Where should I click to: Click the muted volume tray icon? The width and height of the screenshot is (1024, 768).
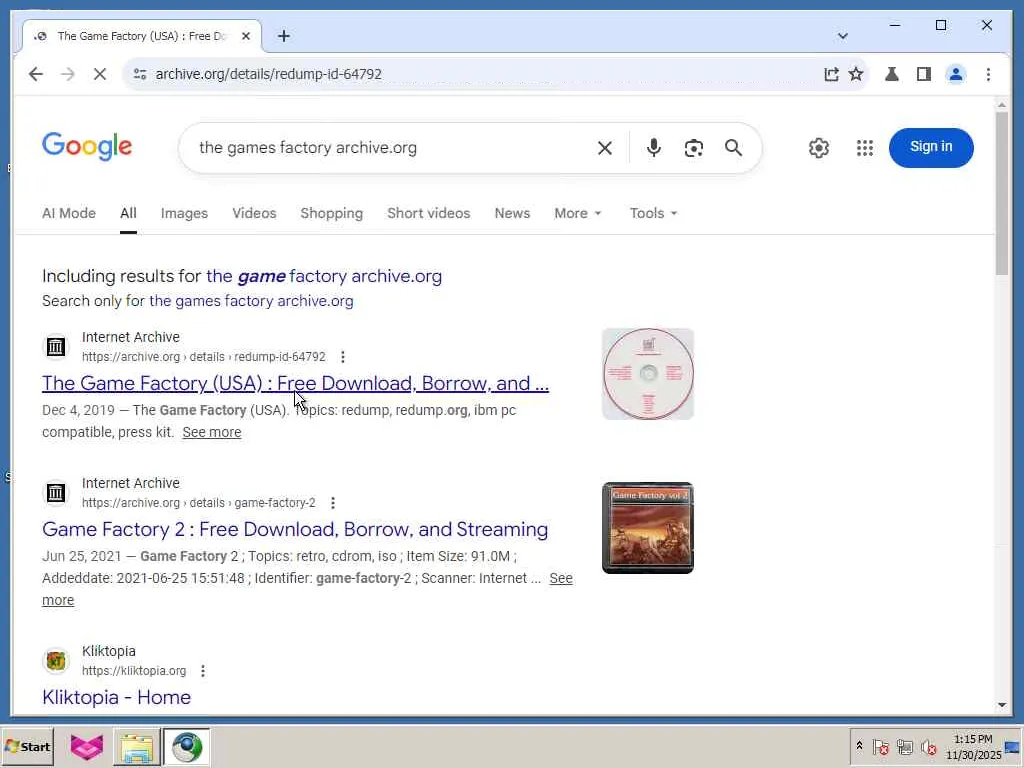pyautogui.click(x=928, y=747)
